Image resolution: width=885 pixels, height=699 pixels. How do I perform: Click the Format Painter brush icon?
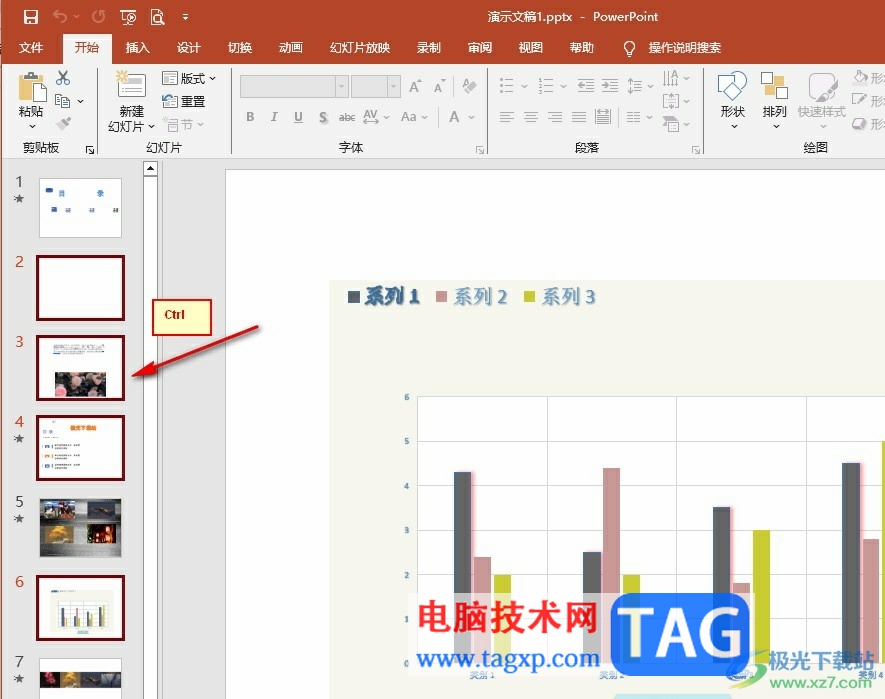[x=63, y=124]
